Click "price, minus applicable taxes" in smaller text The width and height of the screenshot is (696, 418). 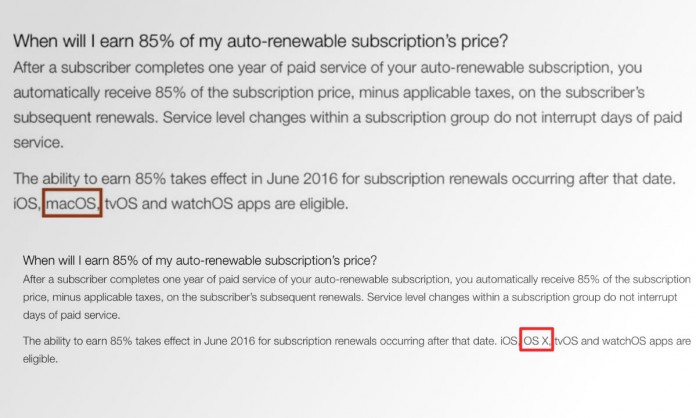[92, 297]
